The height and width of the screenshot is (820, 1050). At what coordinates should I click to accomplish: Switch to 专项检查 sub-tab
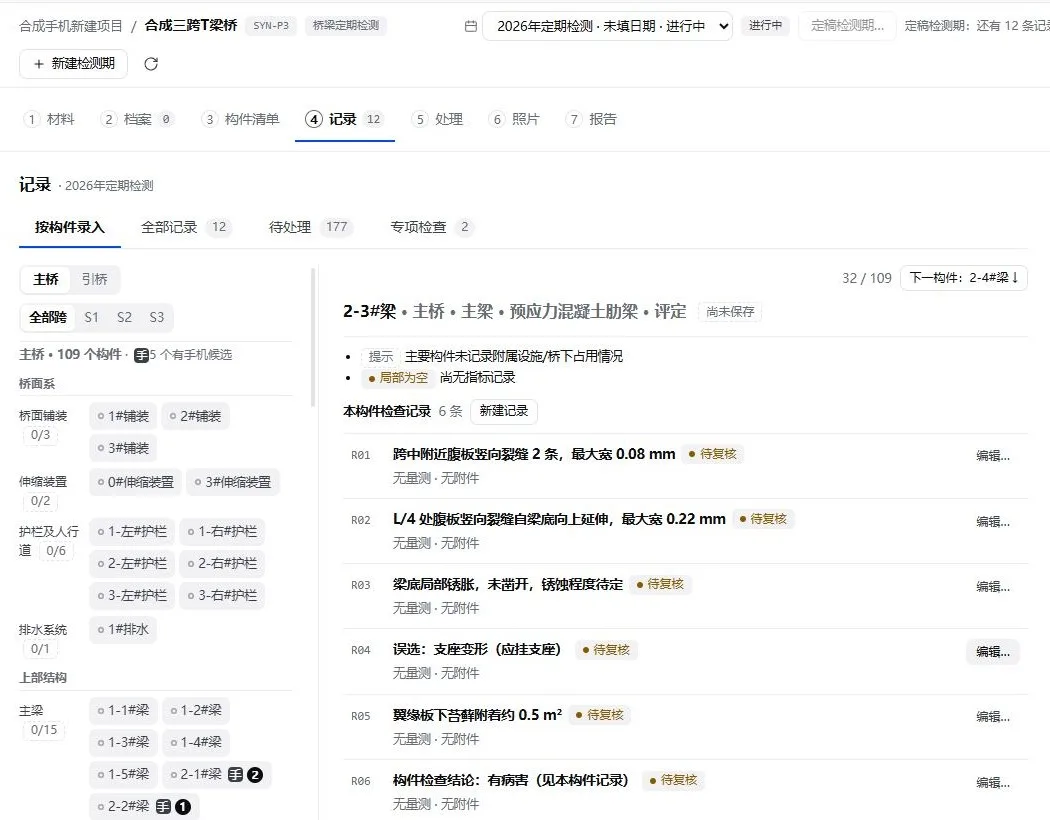[432, 227]
